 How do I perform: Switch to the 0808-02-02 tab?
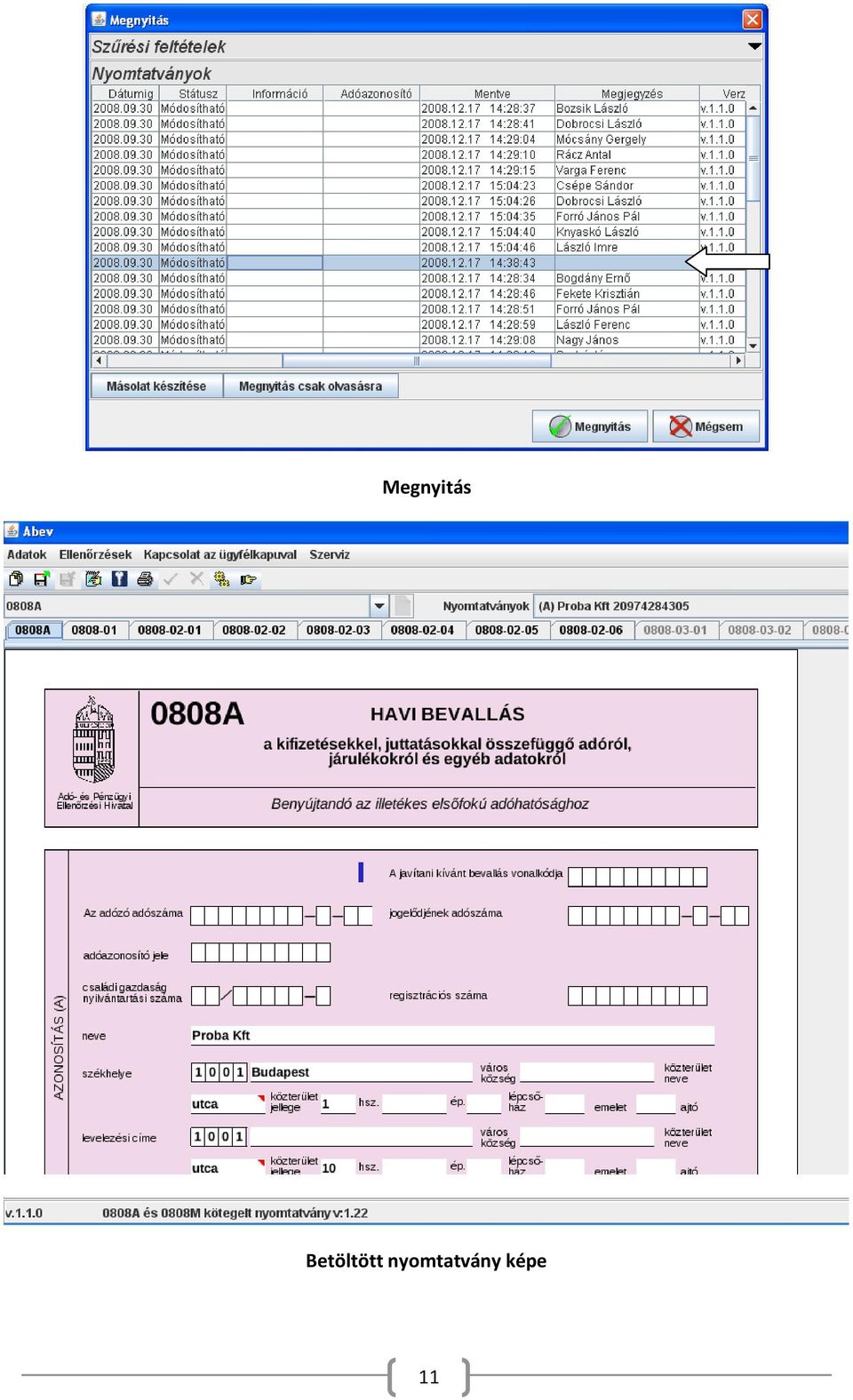pos(254,630)
